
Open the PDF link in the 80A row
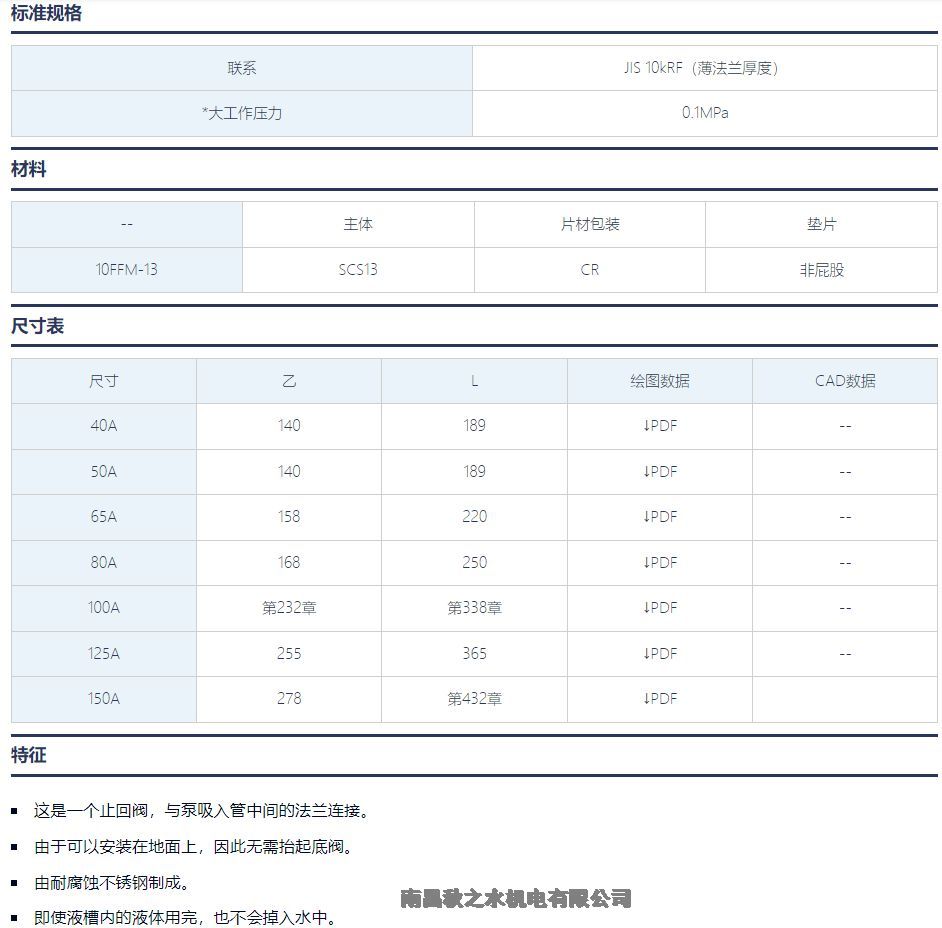659,562
